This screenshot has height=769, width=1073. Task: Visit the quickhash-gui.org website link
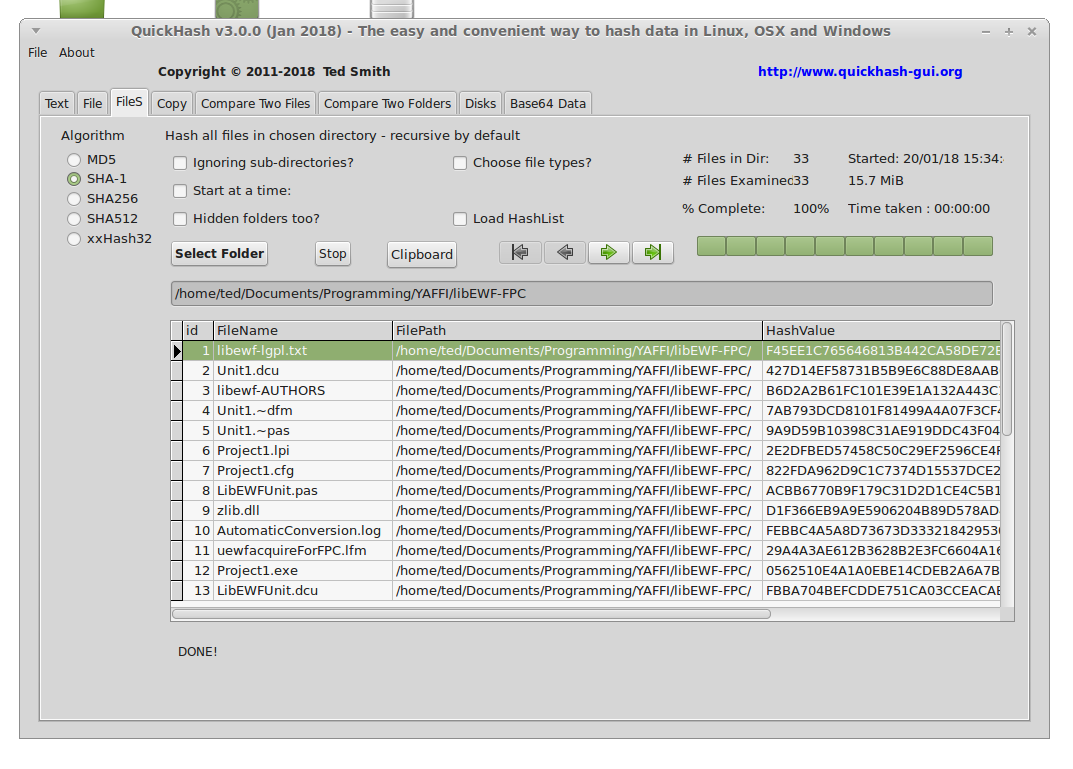tap(859, 71)
